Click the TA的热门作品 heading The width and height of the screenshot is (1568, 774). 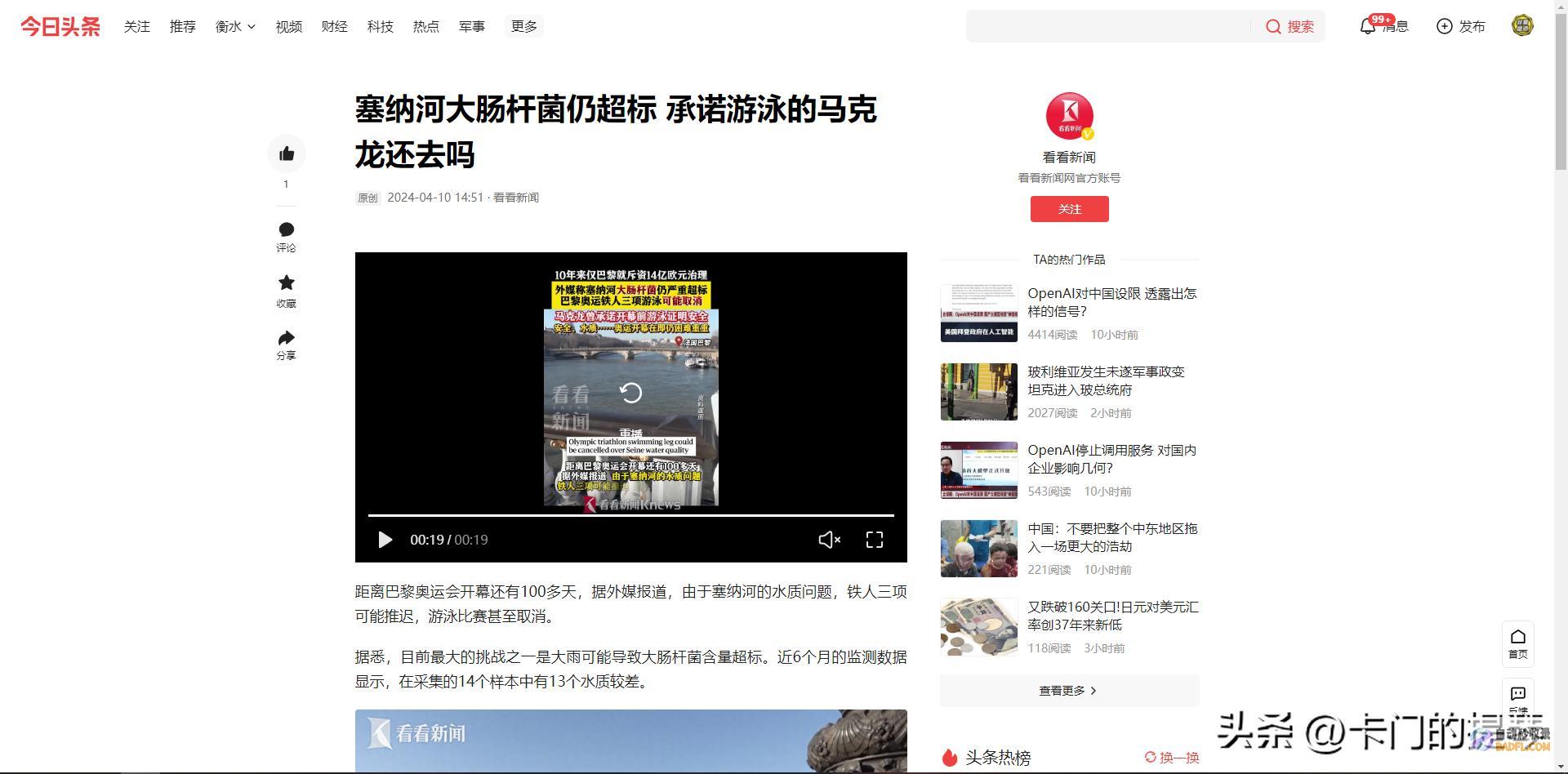click(1069, 260)
